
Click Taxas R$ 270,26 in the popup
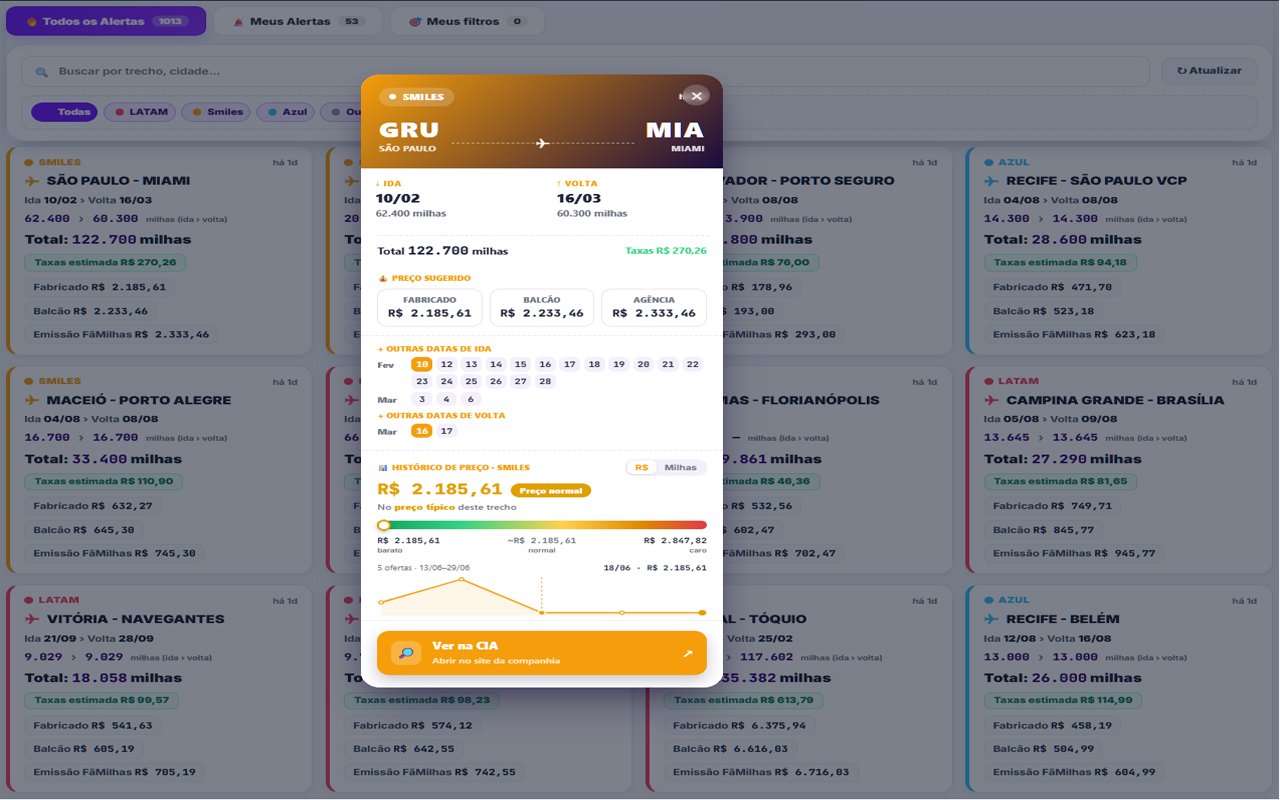(666, 251)
